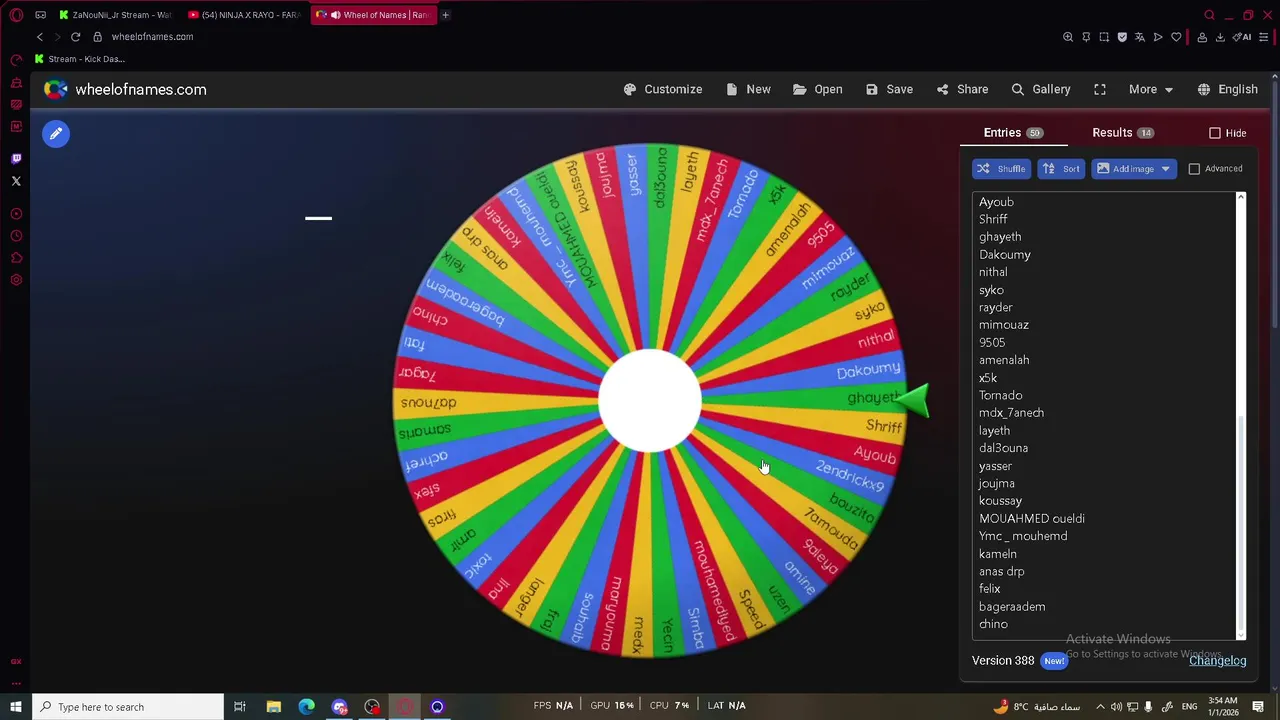The height and width of the screenshot is (720, 1280).
Task: Open the Changelog link
Action: [x=1217, y=661]
